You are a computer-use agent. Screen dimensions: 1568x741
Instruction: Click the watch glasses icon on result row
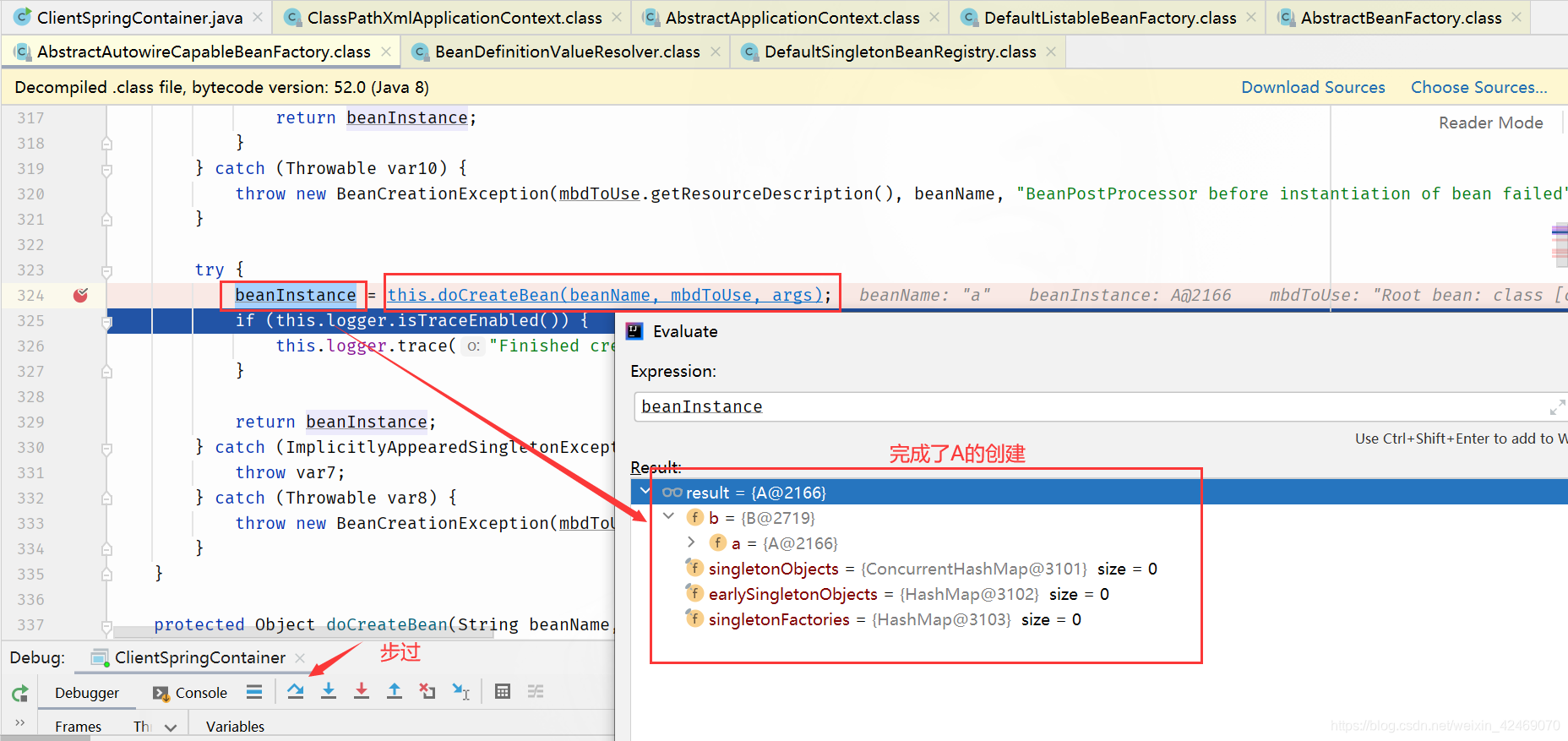[672, 492]
